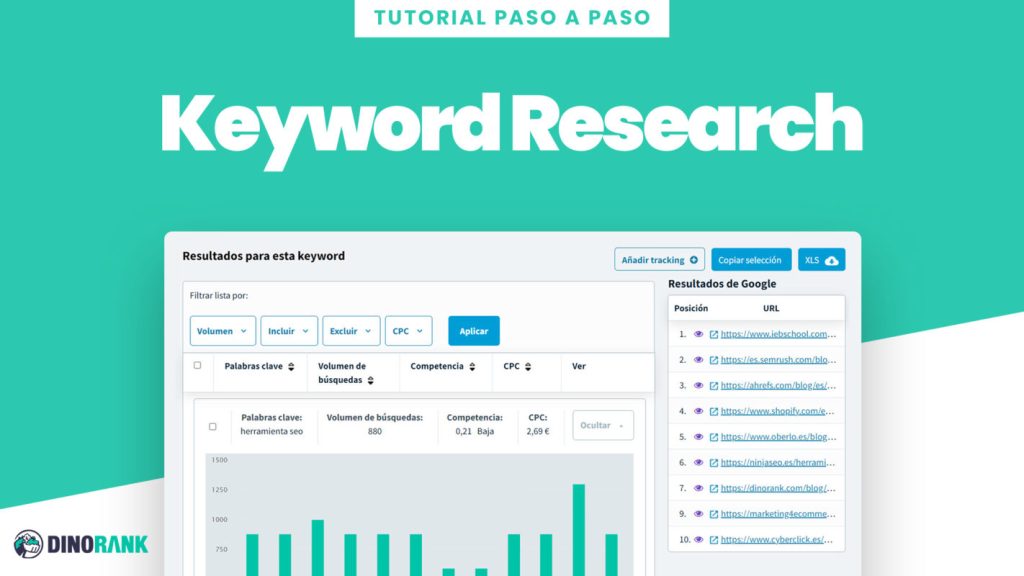Sort by Volumen de búsquedas arrows
This screenshot has height=576, width=1024.
coord(370,380)
